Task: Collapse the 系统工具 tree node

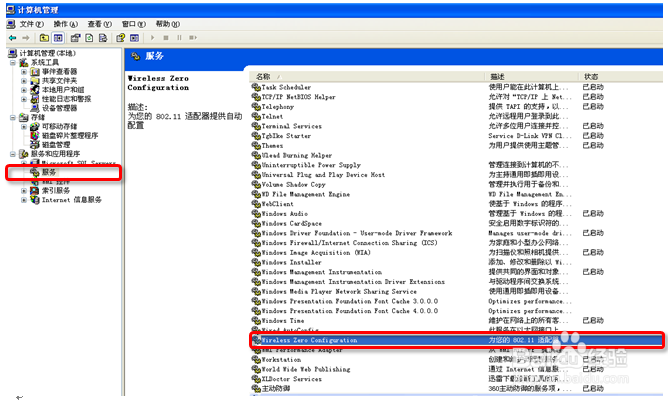Action: 13,63
